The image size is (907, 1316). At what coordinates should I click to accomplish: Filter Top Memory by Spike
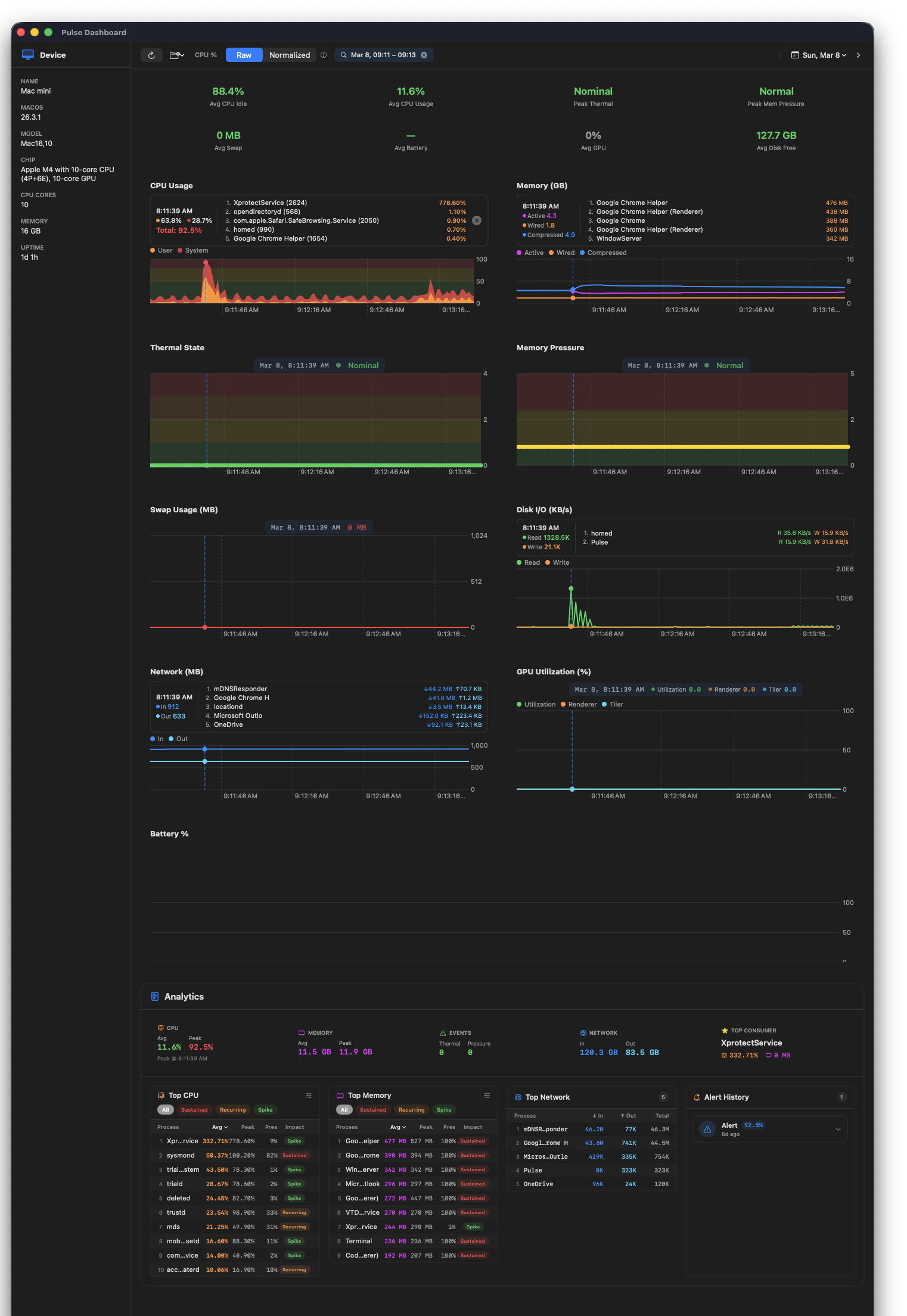444,1109
